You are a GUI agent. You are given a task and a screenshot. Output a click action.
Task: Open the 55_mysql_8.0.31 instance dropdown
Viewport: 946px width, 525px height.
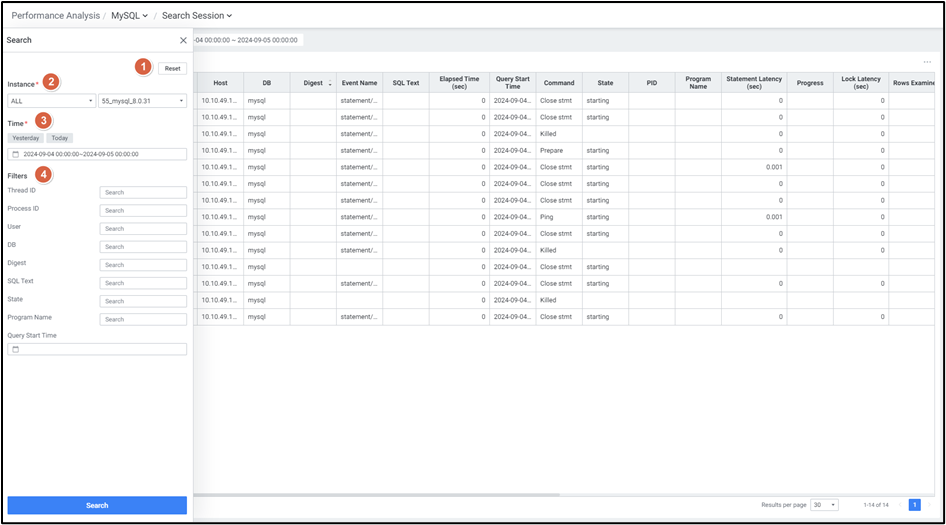[x=142, y=101]
